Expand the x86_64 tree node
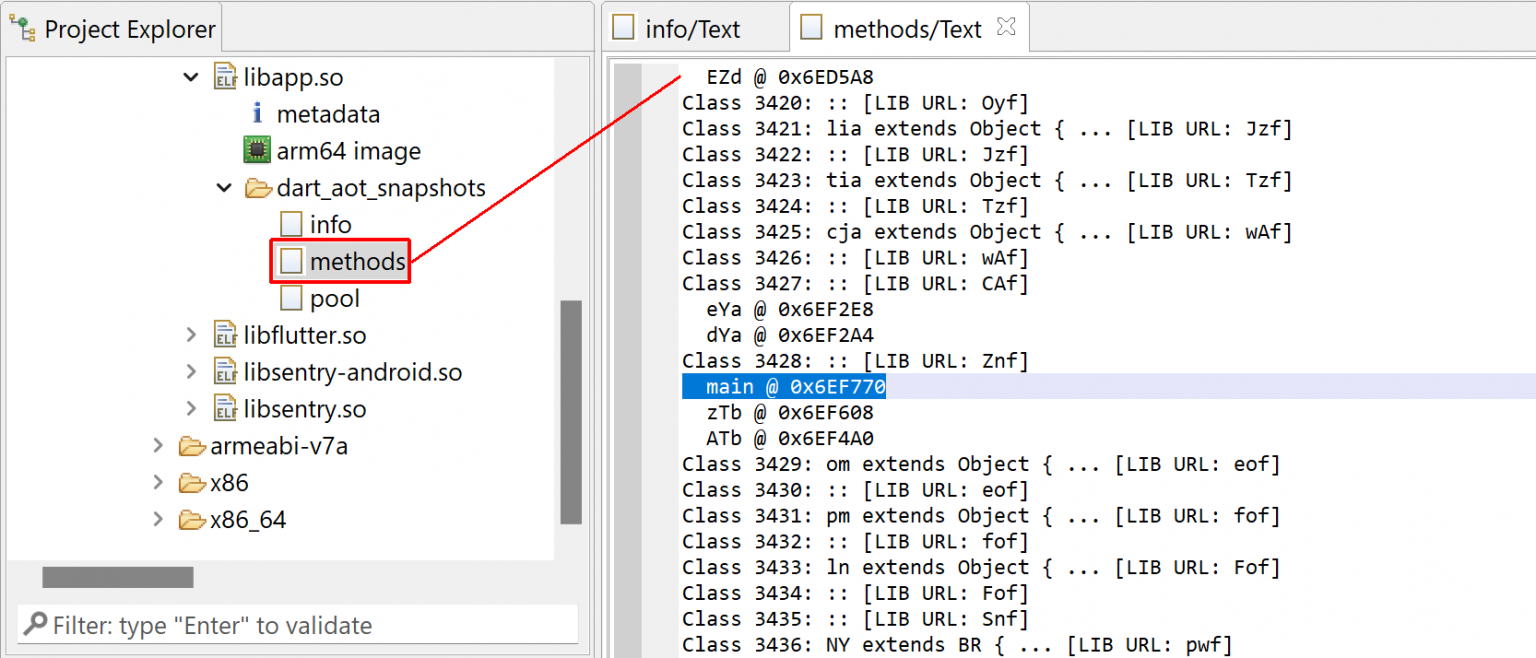 [158, 519]
